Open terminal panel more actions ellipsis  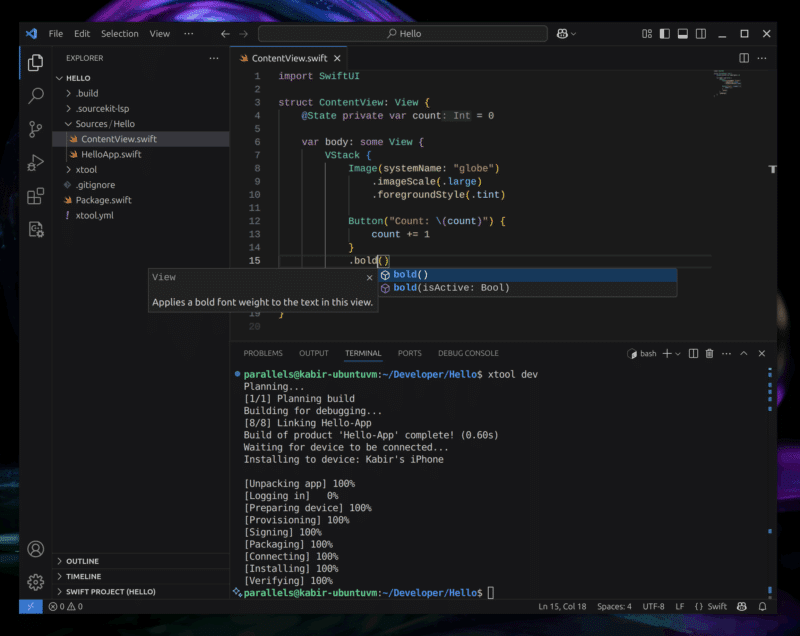tap(727, 353)
